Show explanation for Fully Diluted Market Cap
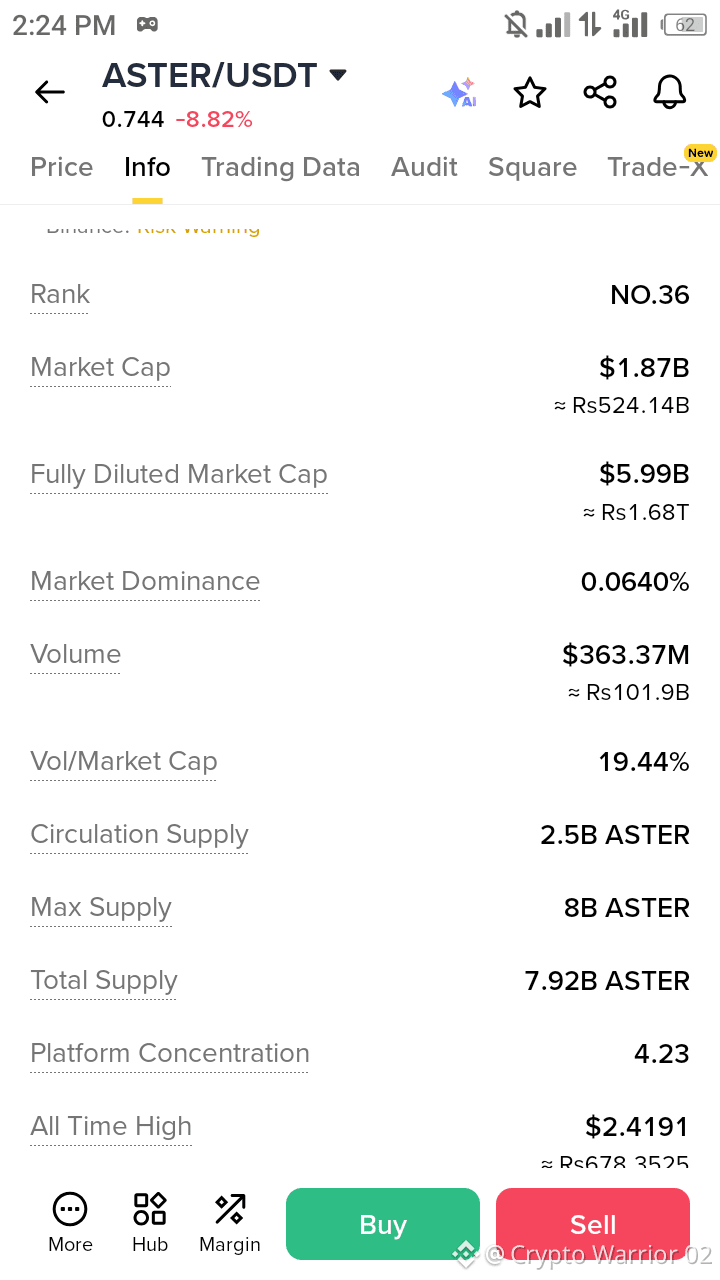 click(179, 474)
